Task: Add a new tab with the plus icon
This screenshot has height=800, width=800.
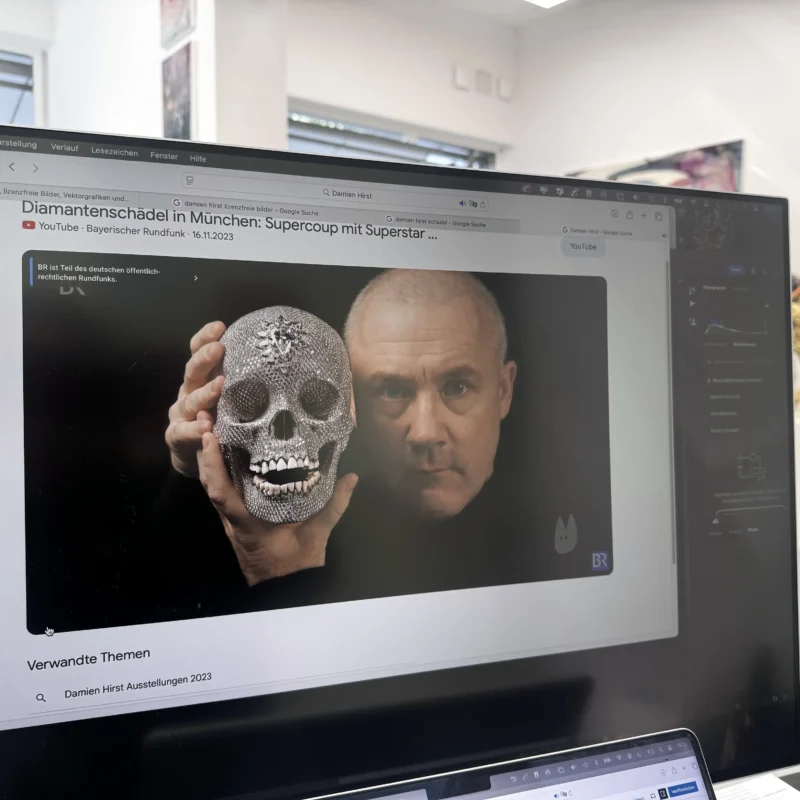Action: (x=644, y=216)
